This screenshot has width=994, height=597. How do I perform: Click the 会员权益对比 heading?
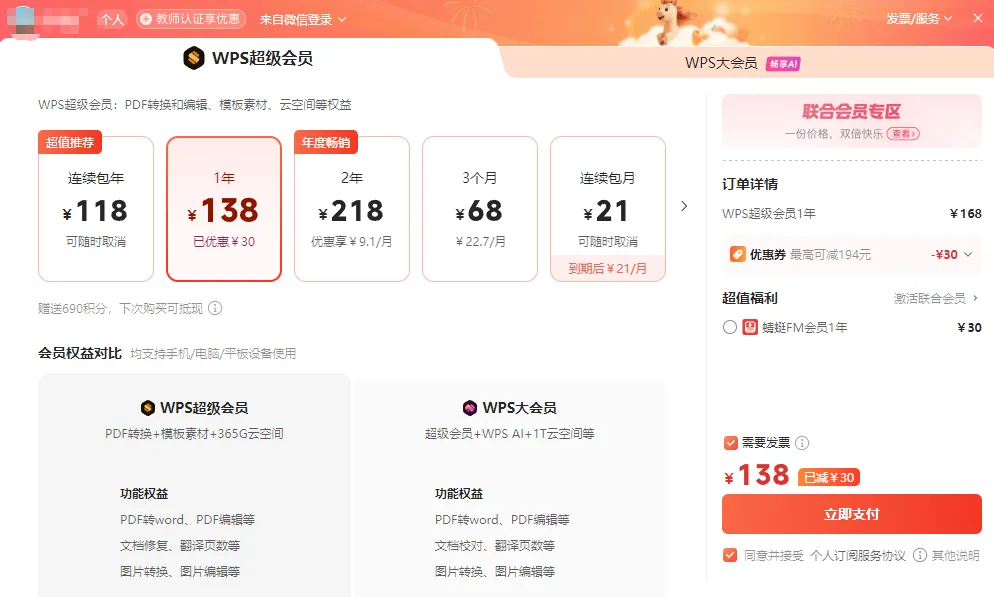click(x=80, y=353)
